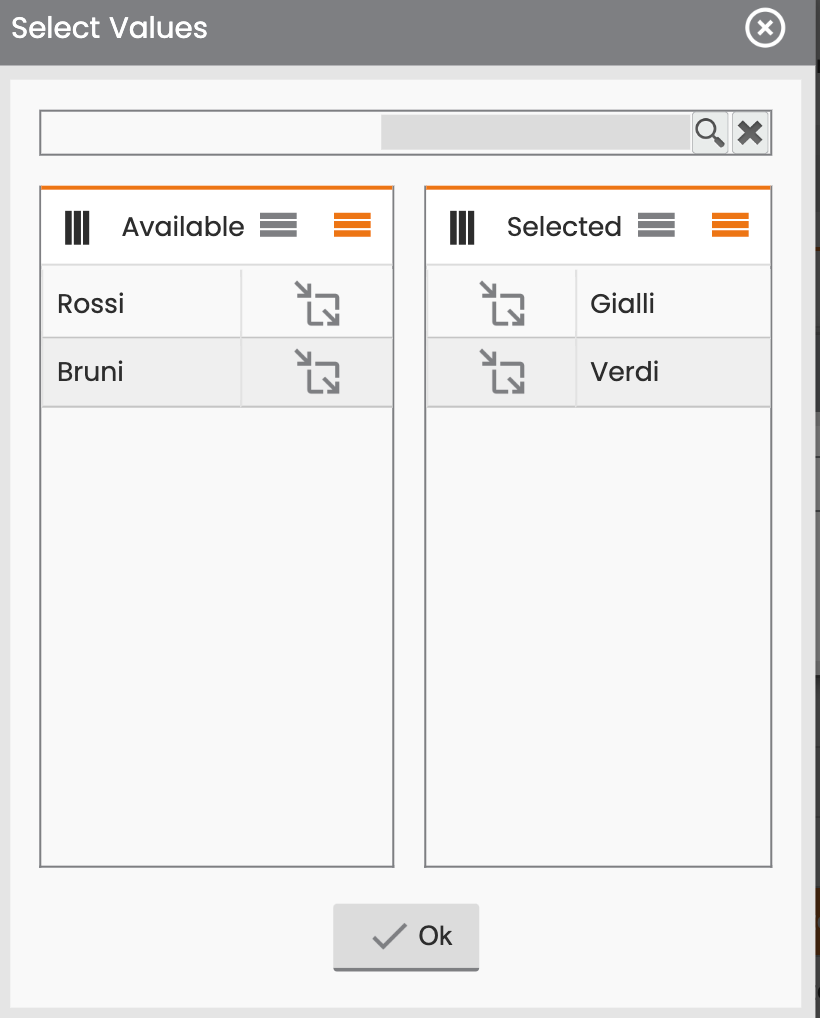Image resolution: width=820 pixels, height=1018 pixels.
Task: Click gray lines icon in Selected header
Action: tap(656, 225)
